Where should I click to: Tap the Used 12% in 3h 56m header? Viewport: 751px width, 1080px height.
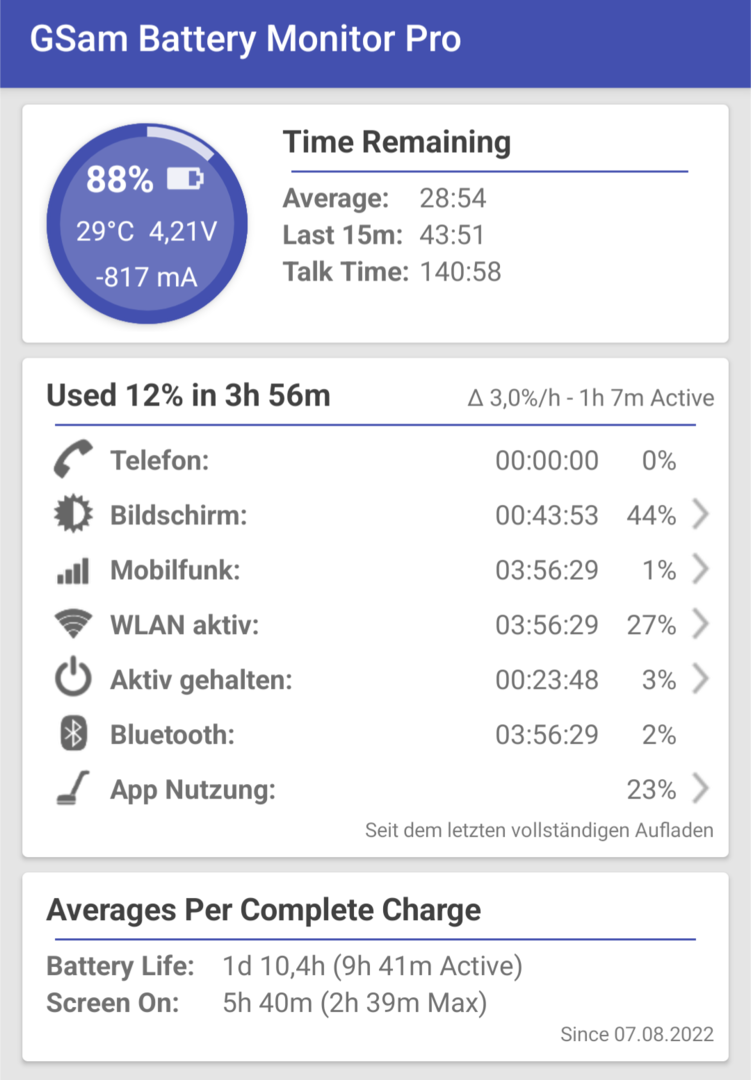coord(188,395)
